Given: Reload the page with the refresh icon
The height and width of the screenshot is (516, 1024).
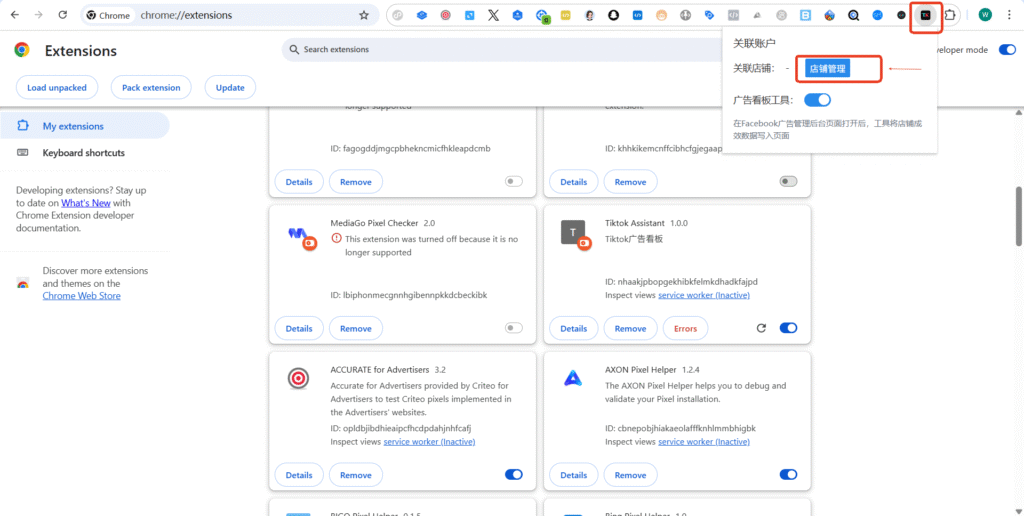Looking at the screenshot, I should [x=63, y=15].
